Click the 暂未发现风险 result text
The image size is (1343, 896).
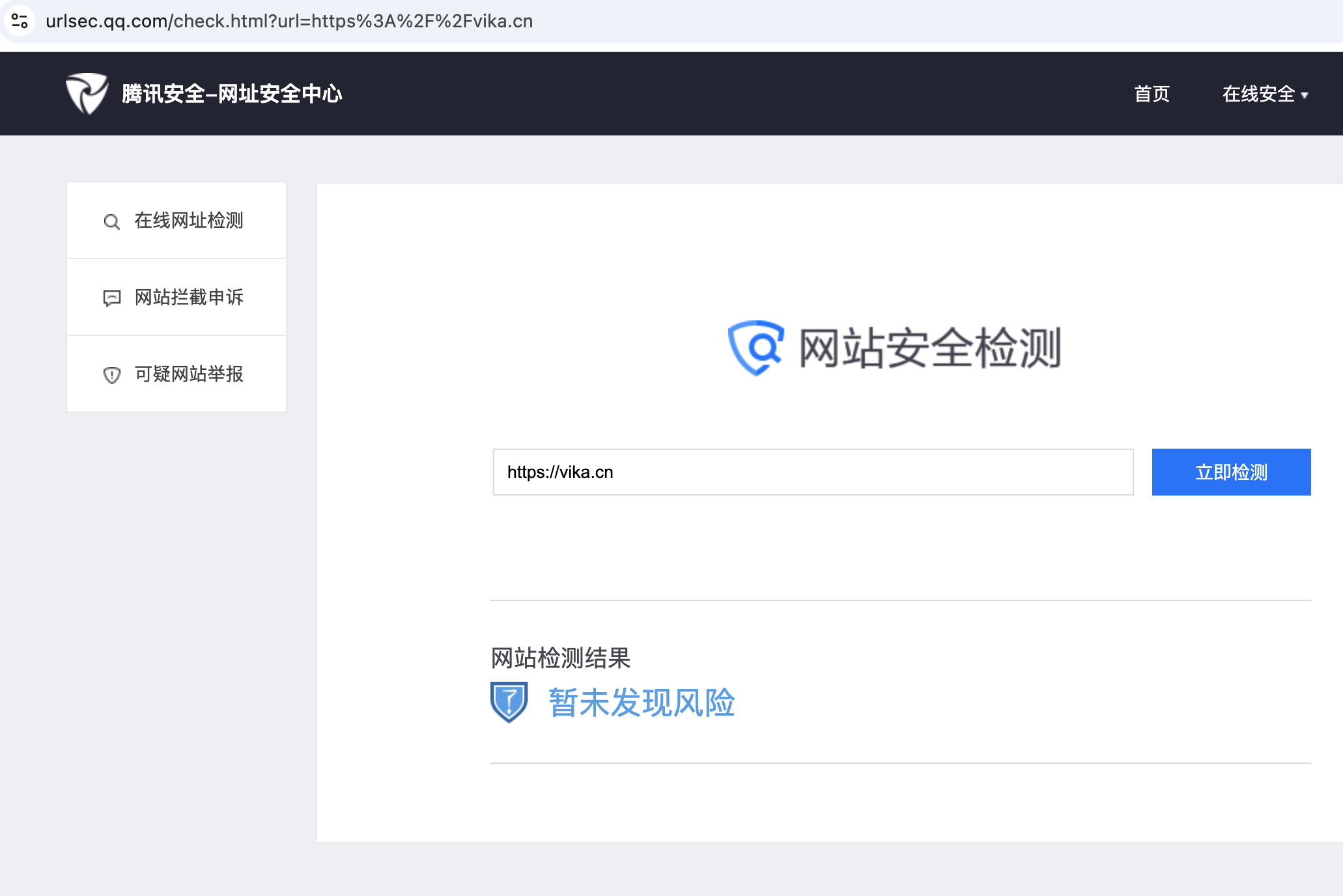tap(642, 703)
